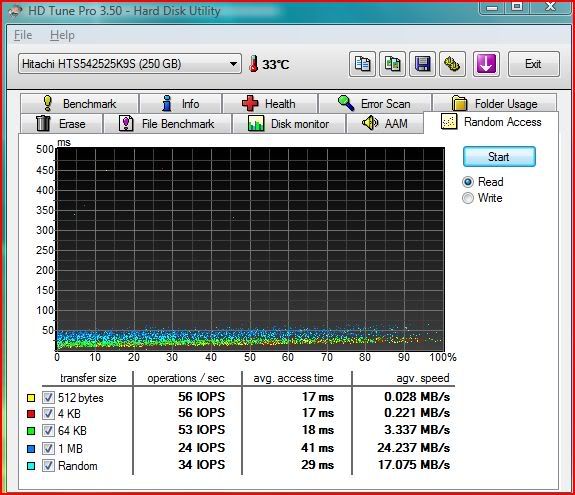Click the copy screenshot to clipboard icon

click(392, 64)
